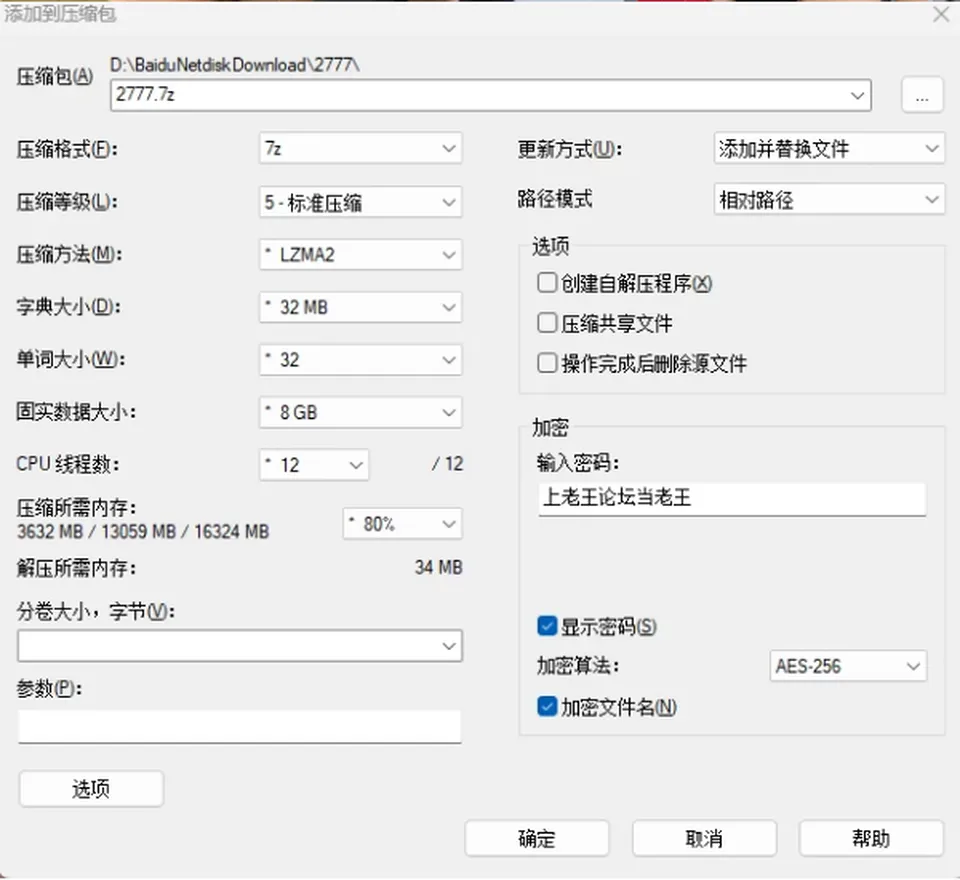Open the 压缩方法 LZMA2 dropdown
Screen dimensions: 960x880
pos(361,254)
